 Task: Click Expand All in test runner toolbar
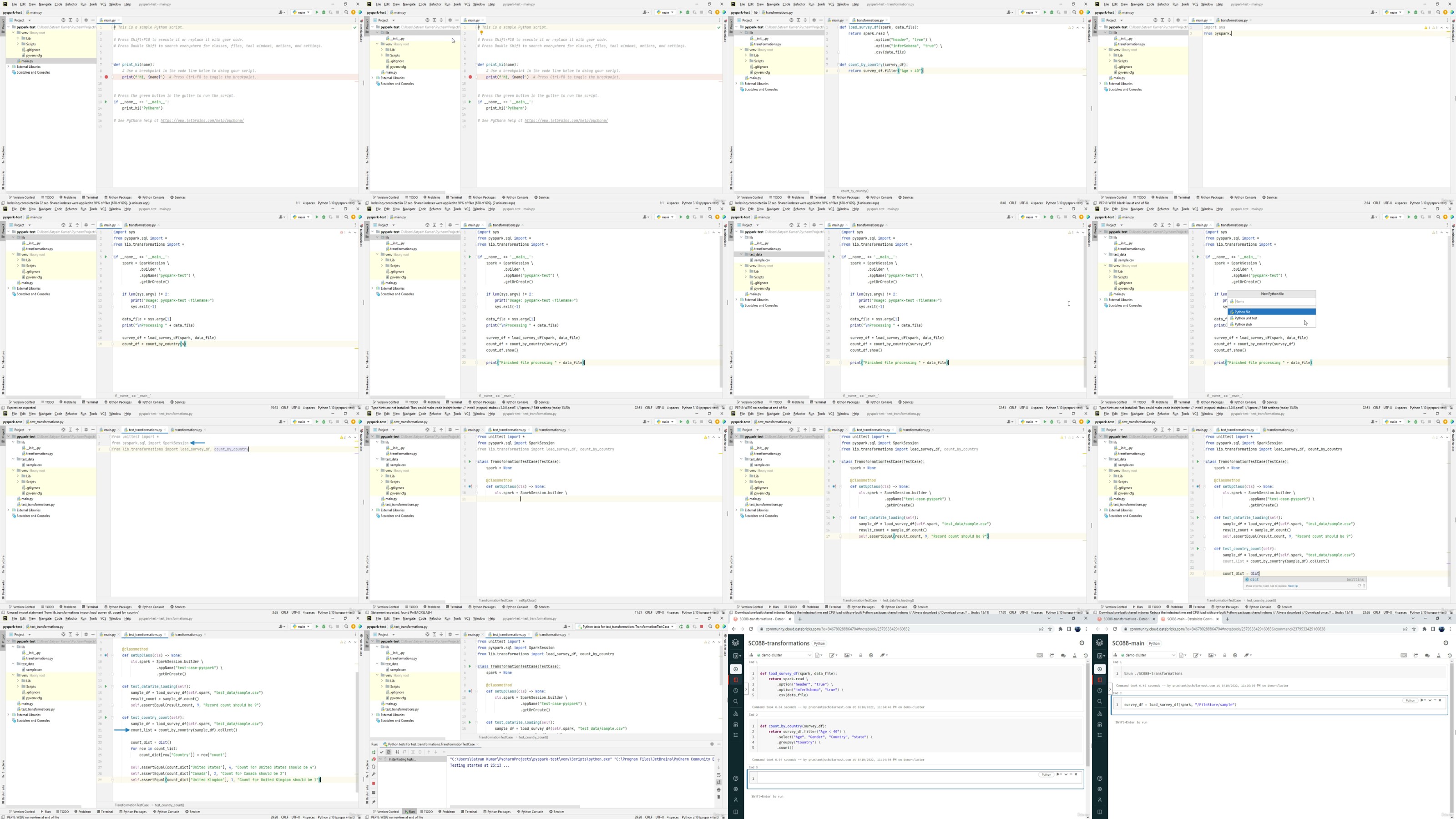[413, 752]
